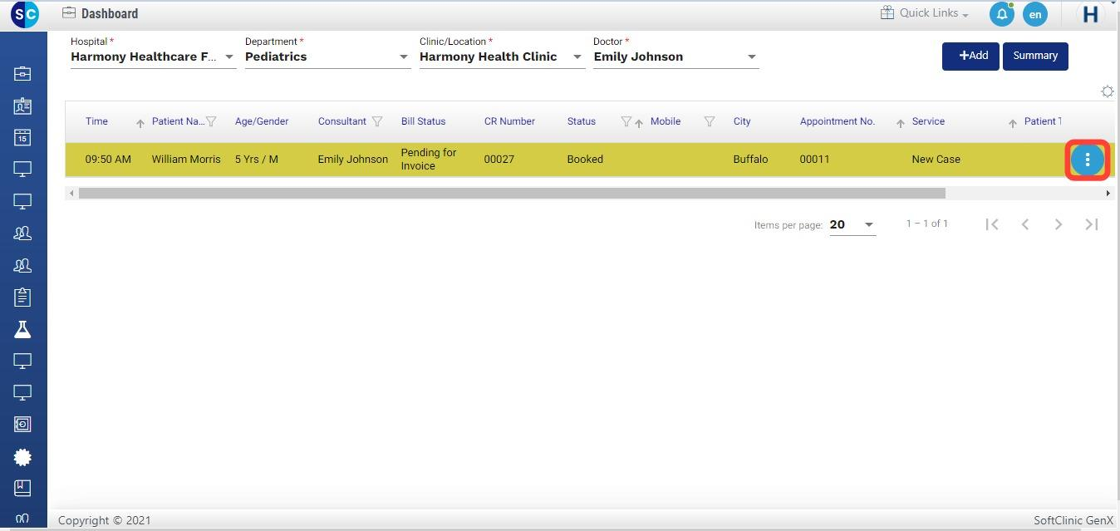Change the items per page dropdown
This screenshot has height=531, width=1120.
[x=852, y=225]
